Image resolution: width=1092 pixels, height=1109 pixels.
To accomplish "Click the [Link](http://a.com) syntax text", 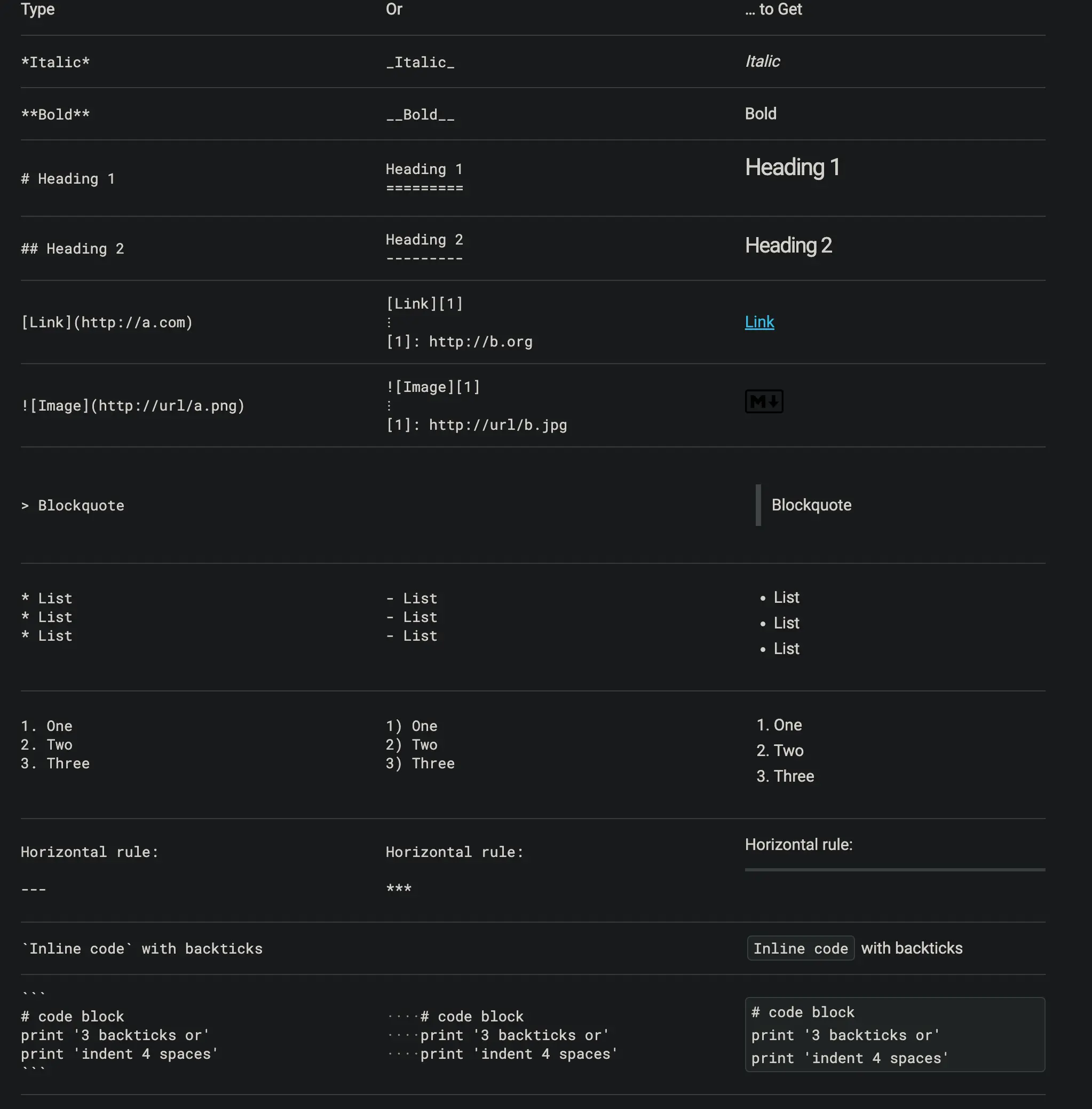I will (107, 323).
